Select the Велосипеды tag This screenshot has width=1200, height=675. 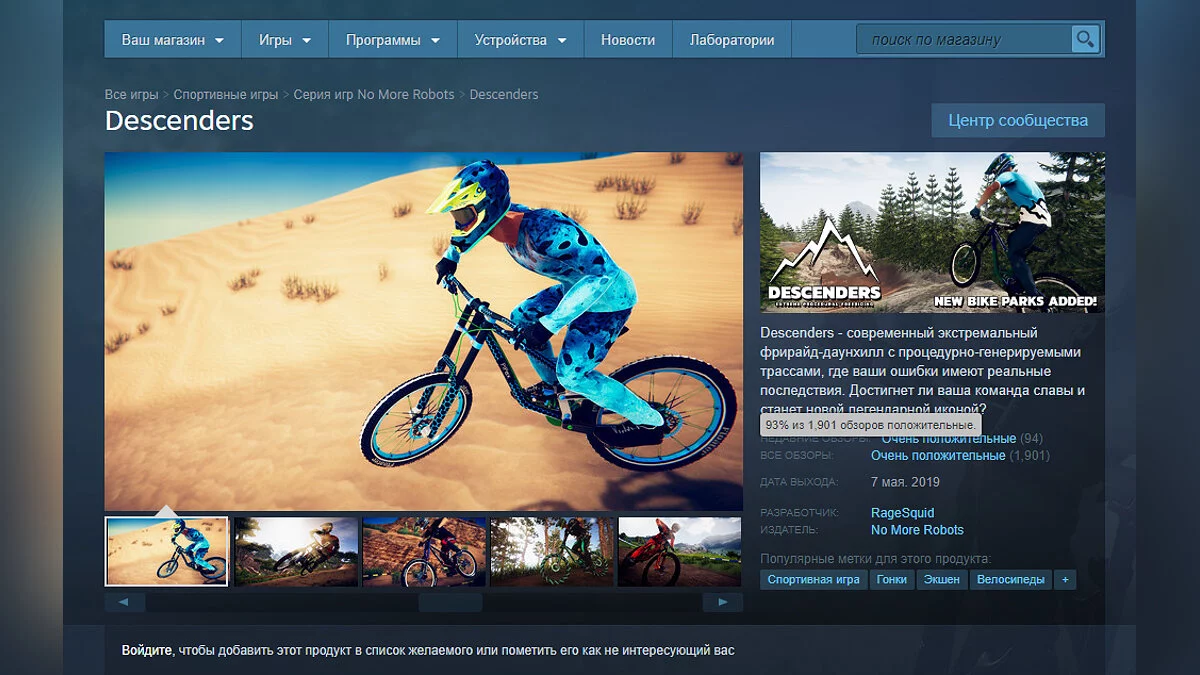point(1011,579)
